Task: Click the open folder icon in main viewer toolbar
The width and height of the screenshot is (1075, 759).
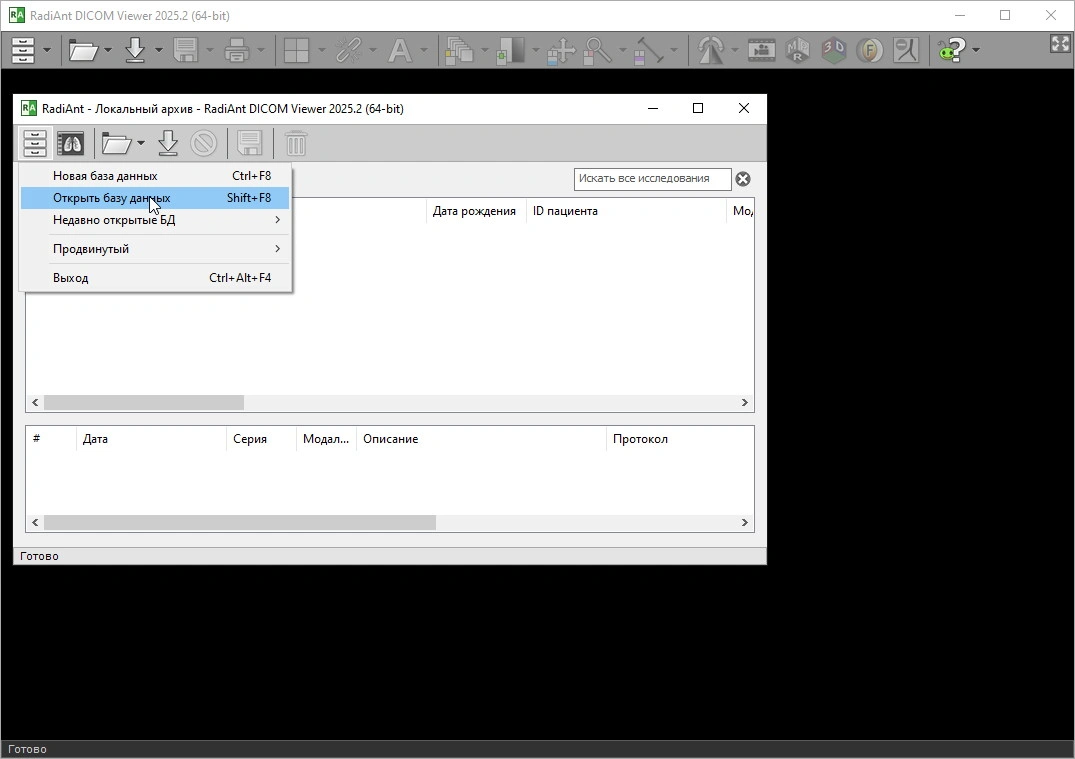Action: pyautogui.click(x=84, y=50)
